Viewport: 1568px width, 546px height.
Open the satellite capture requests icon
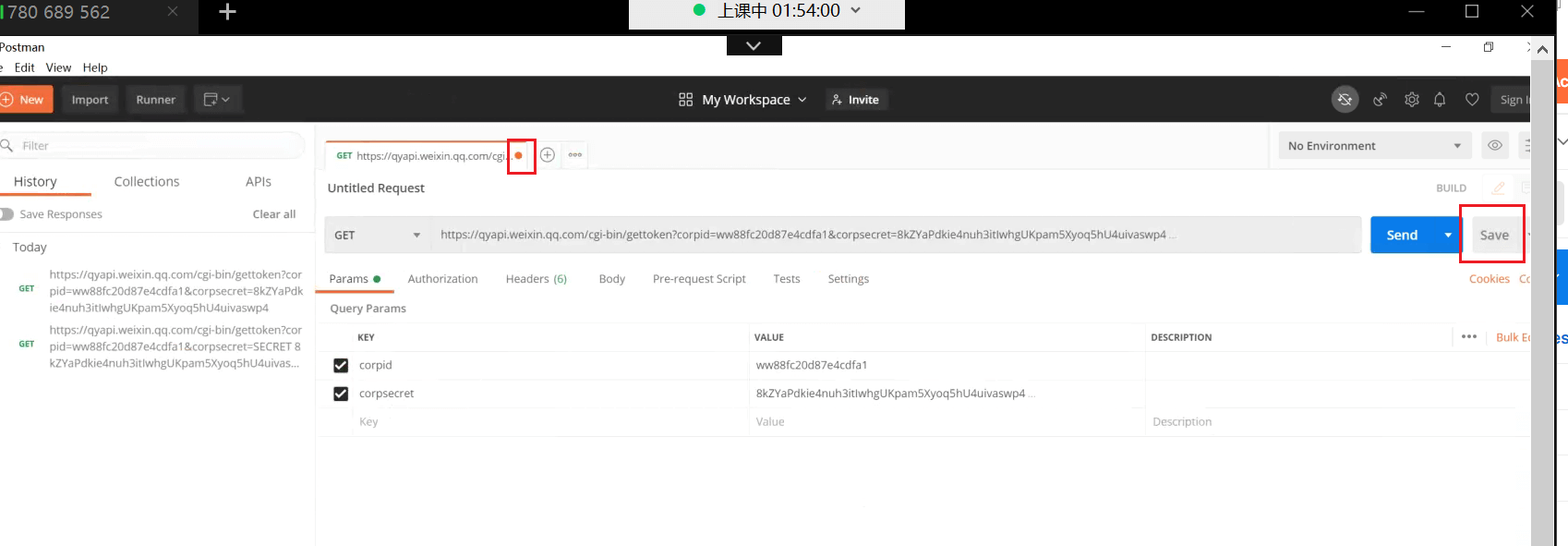[1380, 100]
